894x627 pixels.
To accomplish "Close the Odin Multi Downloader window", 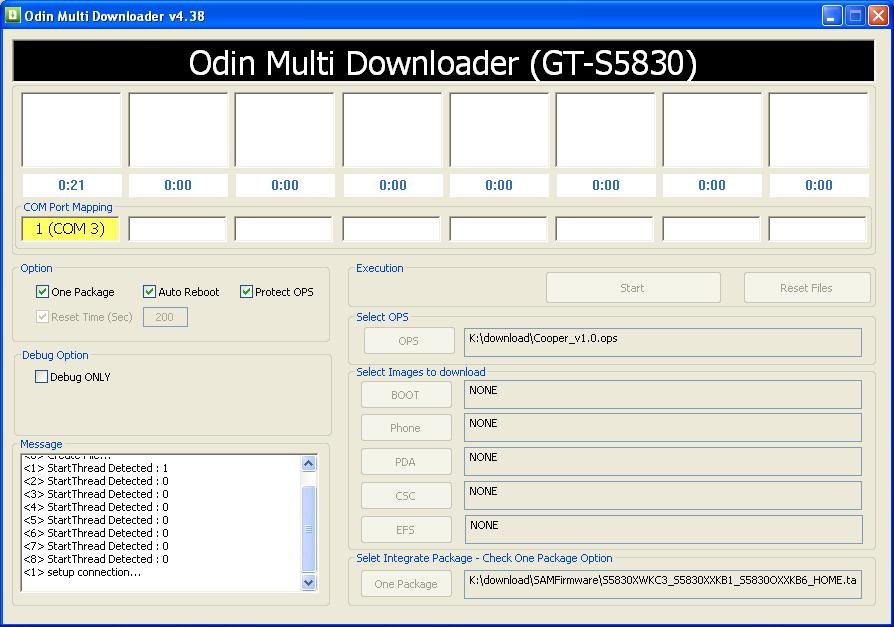I will pos(878,15).
